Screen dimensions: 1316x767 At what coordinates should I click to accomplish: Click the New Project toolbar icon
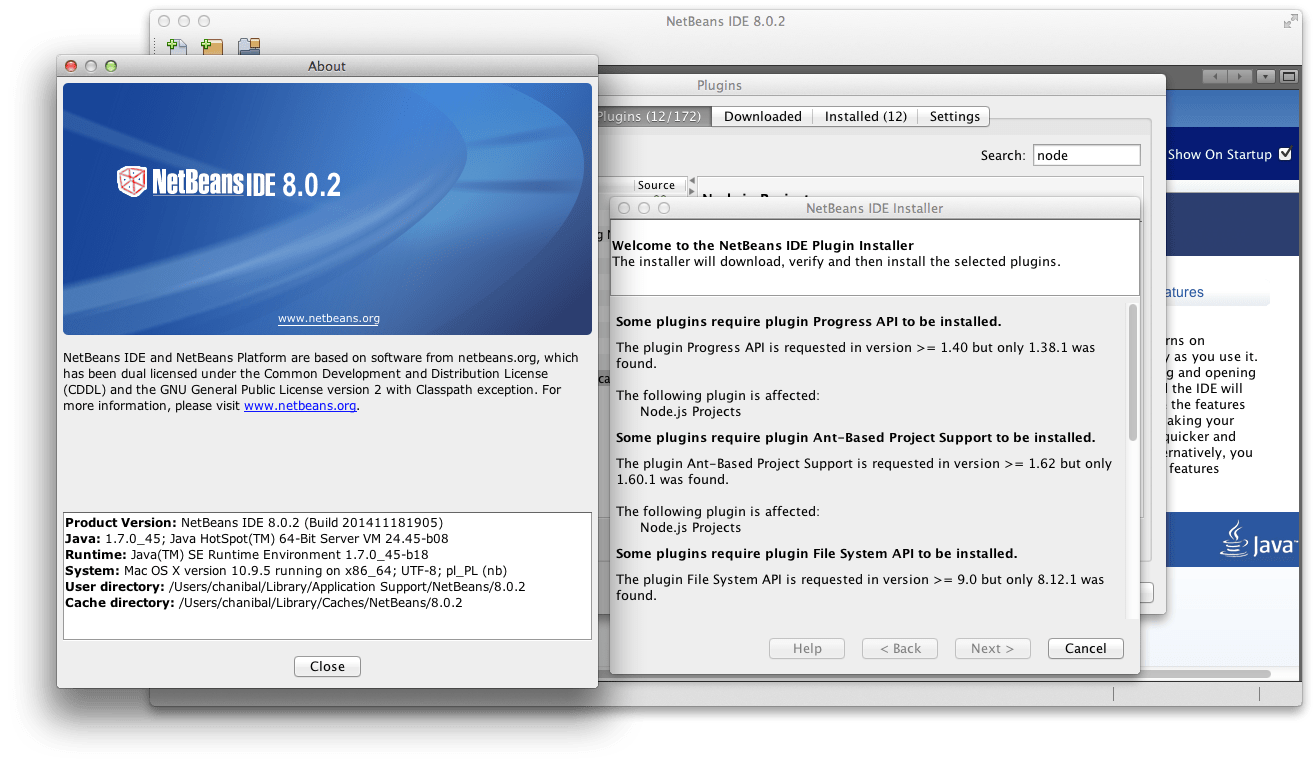coord(211,46)
